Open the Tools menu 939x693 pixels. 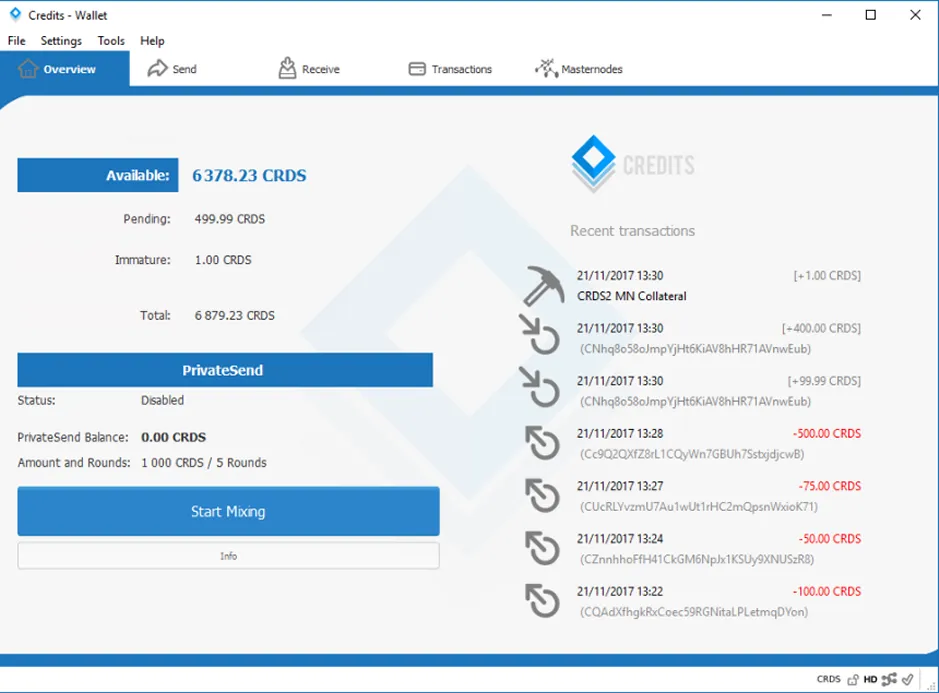111,41
